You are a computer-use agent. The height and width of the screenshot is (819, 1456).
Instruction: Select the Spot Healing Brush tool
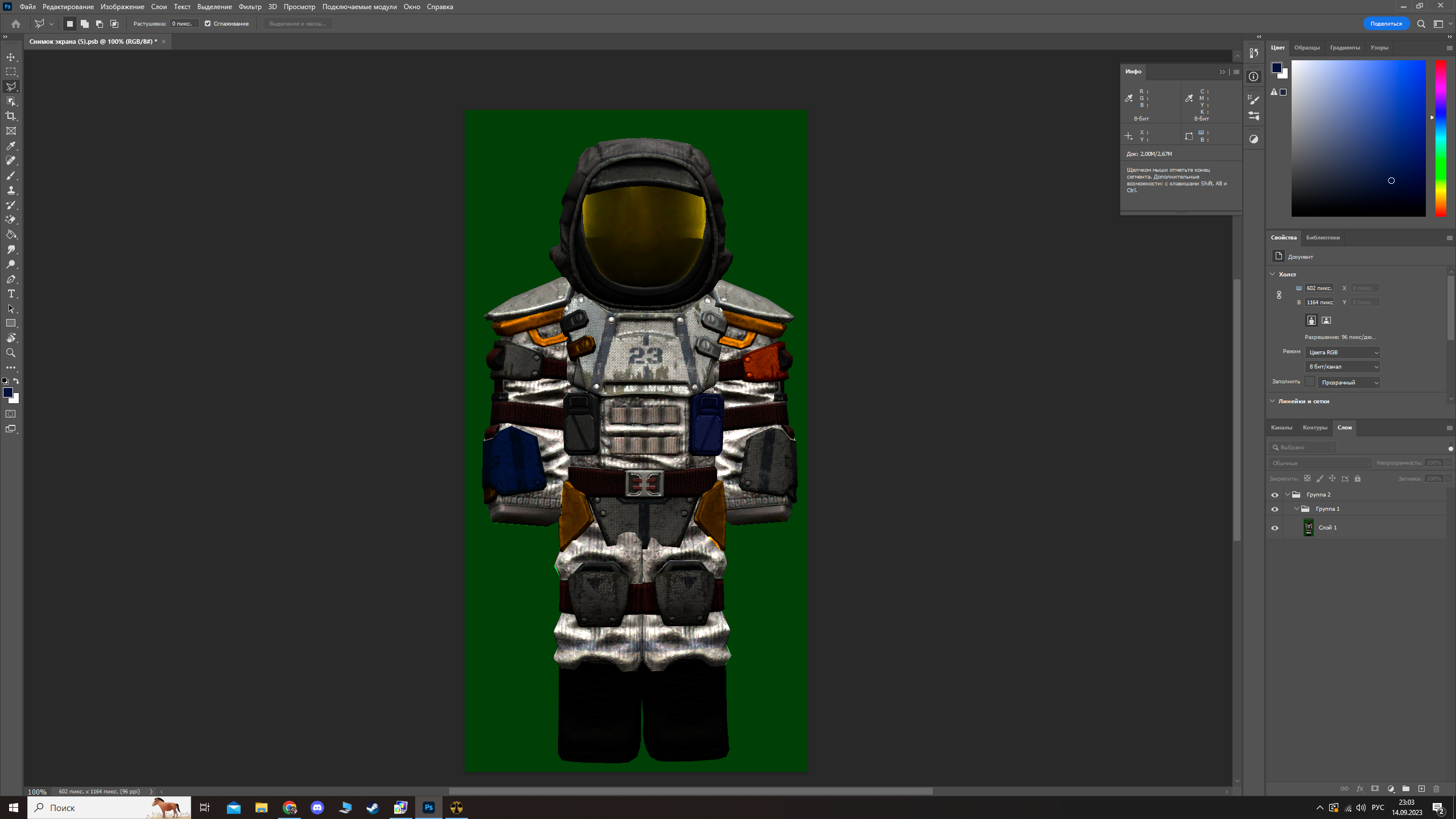[x=11, y=160]
